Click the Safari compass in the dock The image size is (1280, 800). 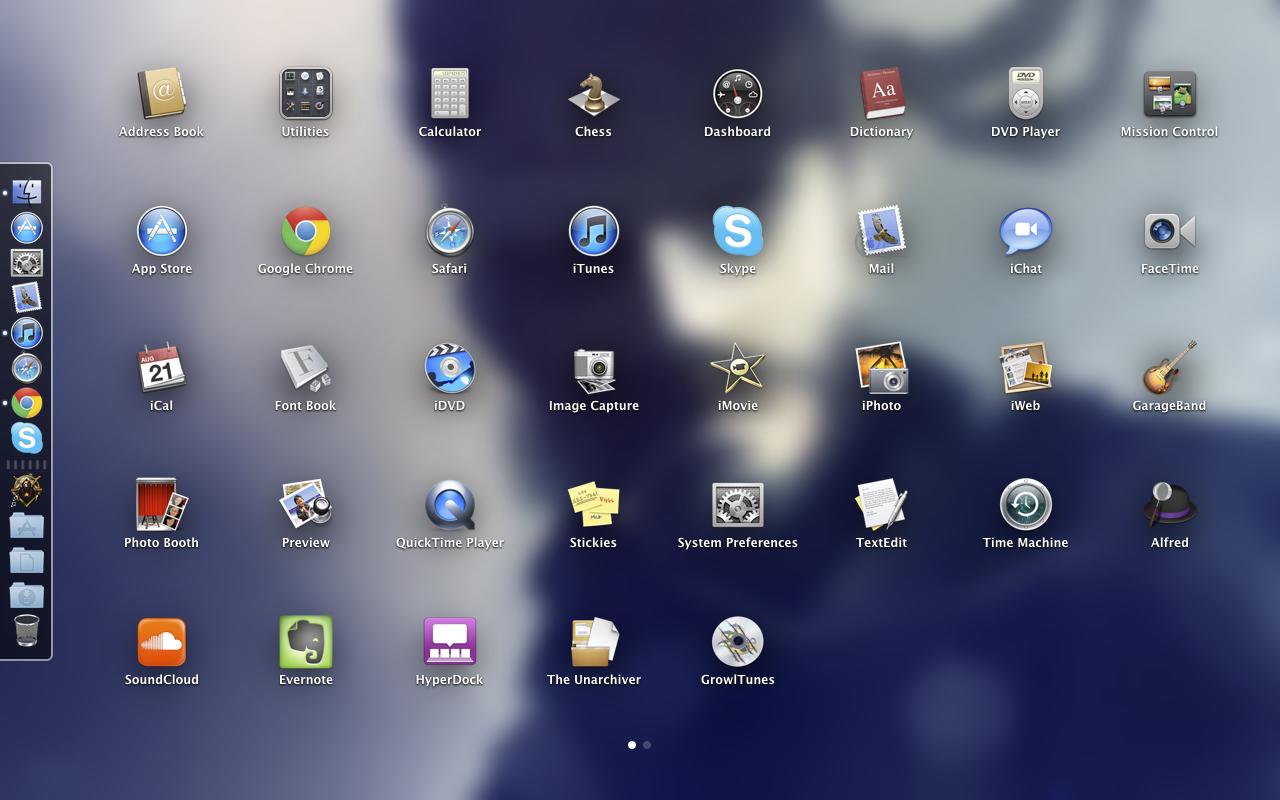tap(27, 368)
